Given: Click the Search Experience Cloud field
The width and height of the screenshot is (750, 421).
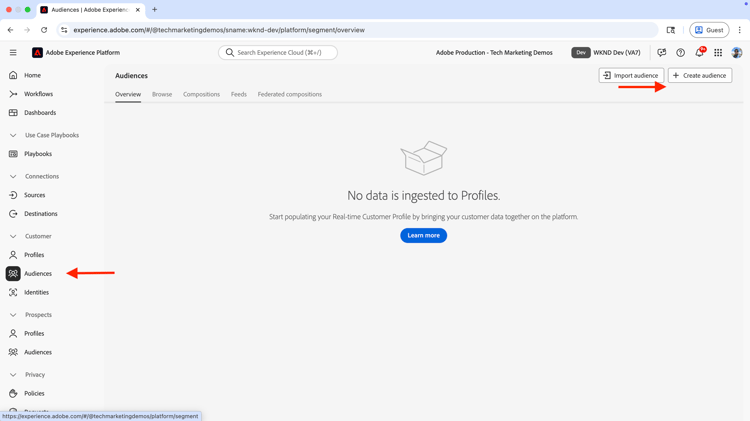Looking at the screenshot, I should tap(278, 53).
